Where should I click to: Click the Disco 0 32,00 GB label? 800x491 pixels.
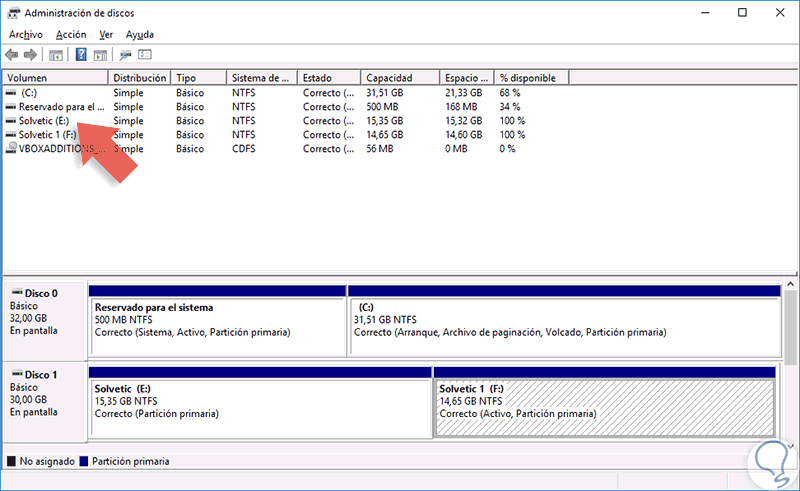click(x=29, y=318)
